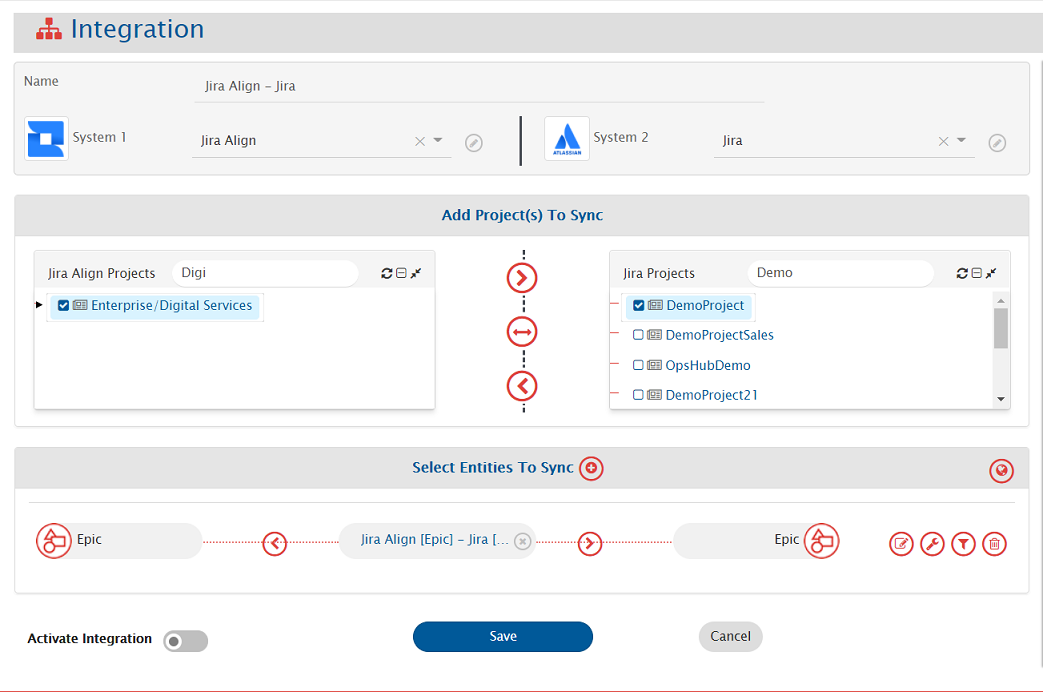The width and height of the screenshot is (1043, 692).
Task: Select the OpsHubDemo project item
Action: [x=707, y=366]
